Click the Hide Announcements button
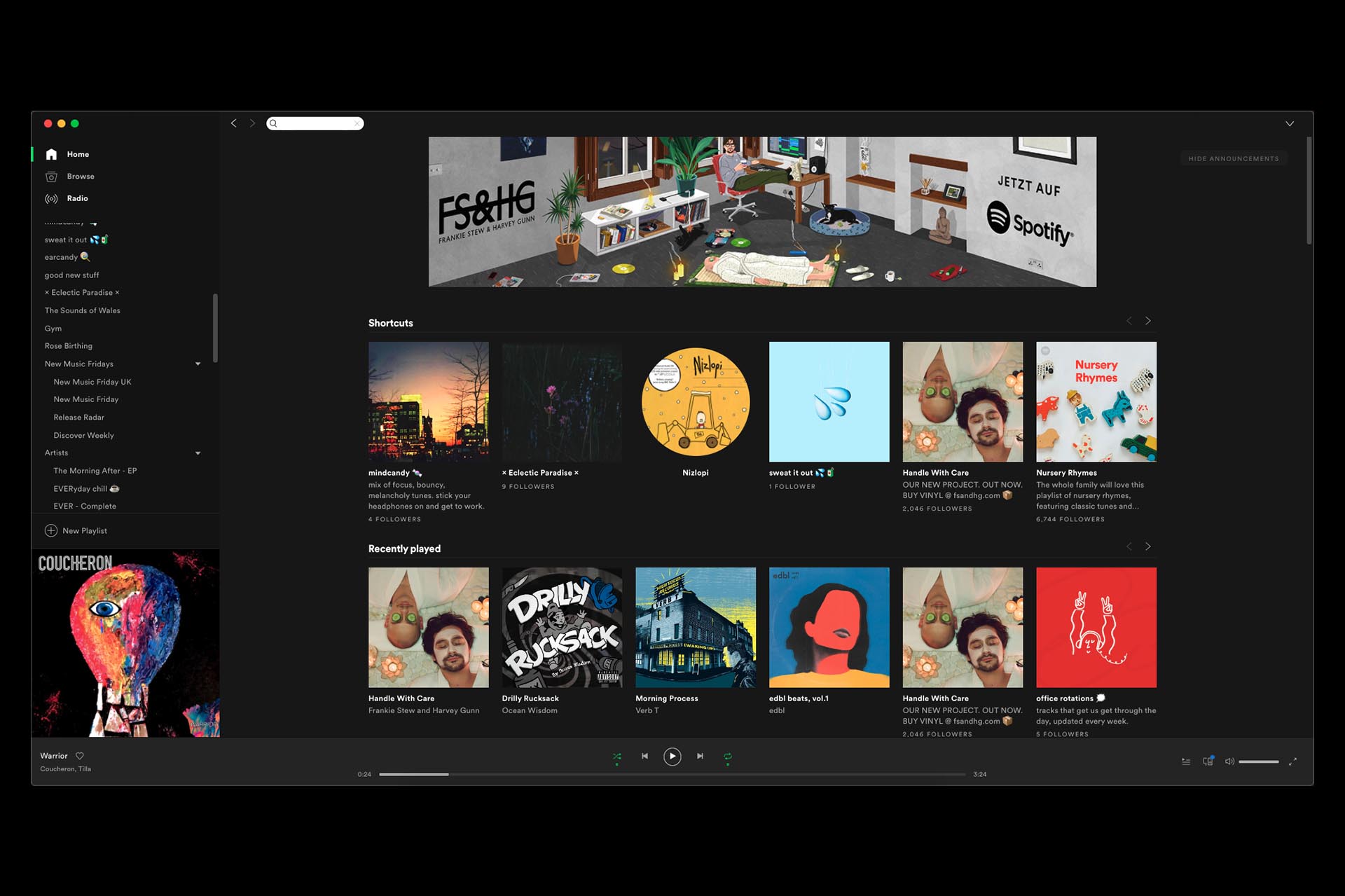 click(x=1233, y=159)
